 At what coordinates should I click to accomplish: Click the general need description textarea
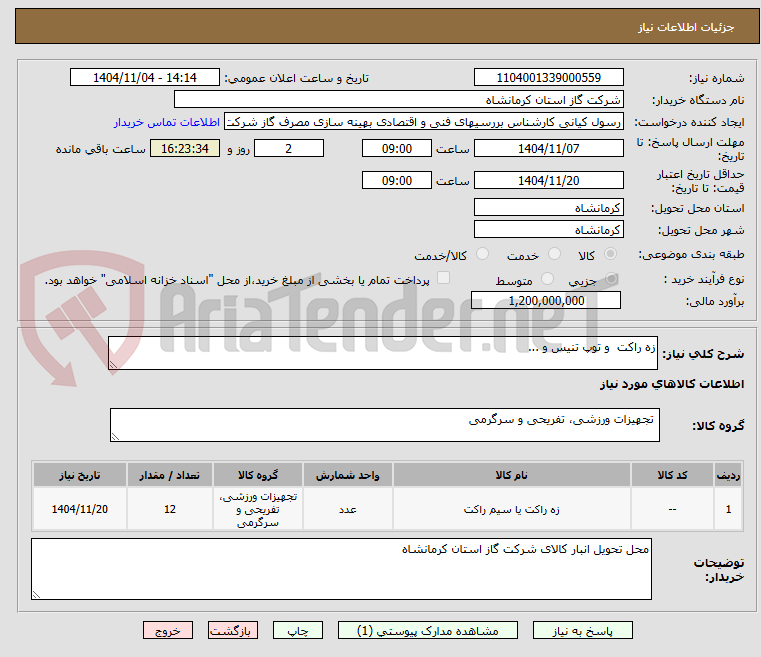382,353
